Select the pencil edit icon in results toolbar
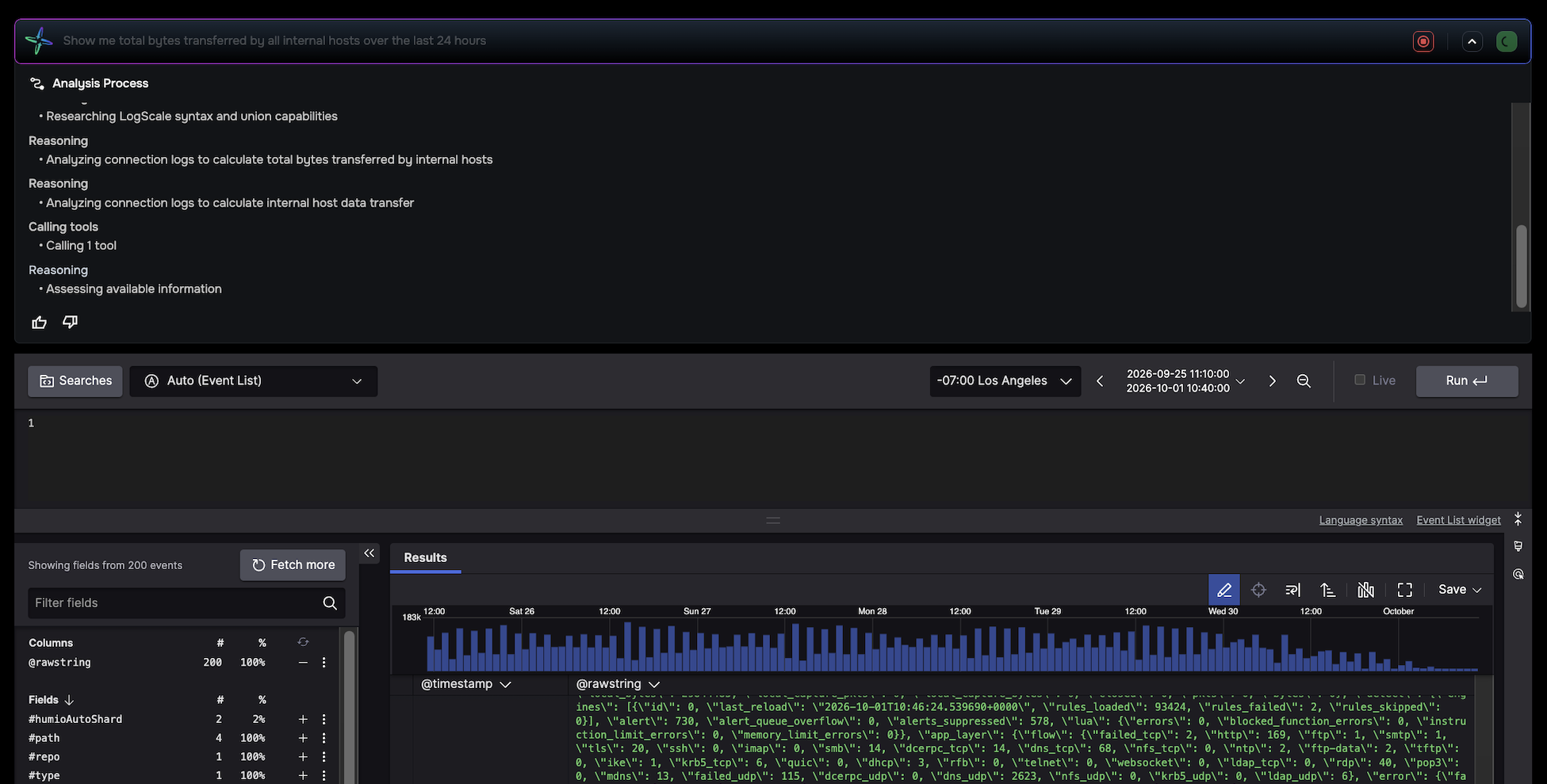This screenshot has width=1547, height=784. pyautogui.click(x=1223, y=590)
